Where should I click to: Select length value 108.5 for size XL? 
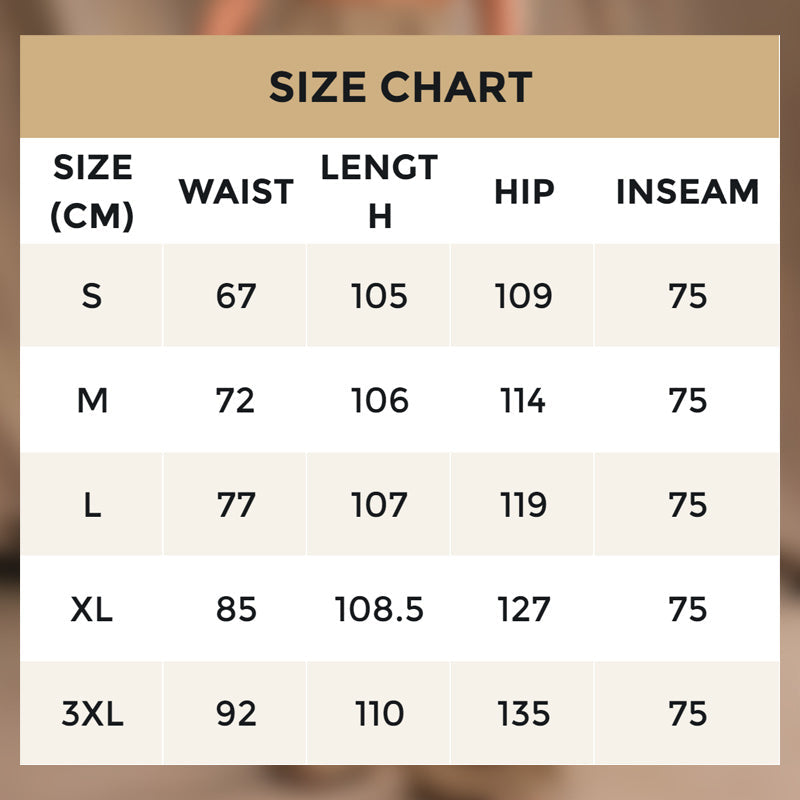coord(379,609)
